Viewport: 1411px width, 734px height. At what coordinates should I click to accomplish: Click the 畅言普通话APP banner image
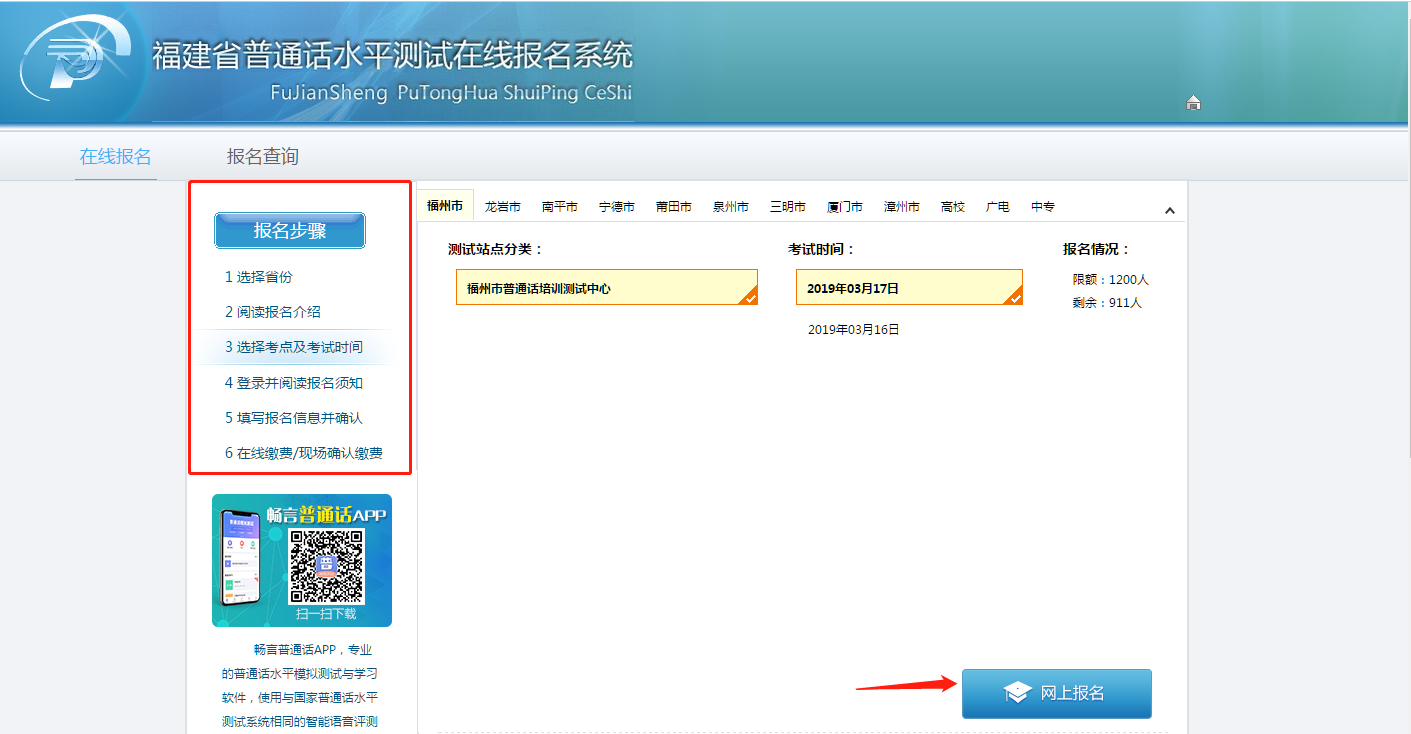click(302, 560)
